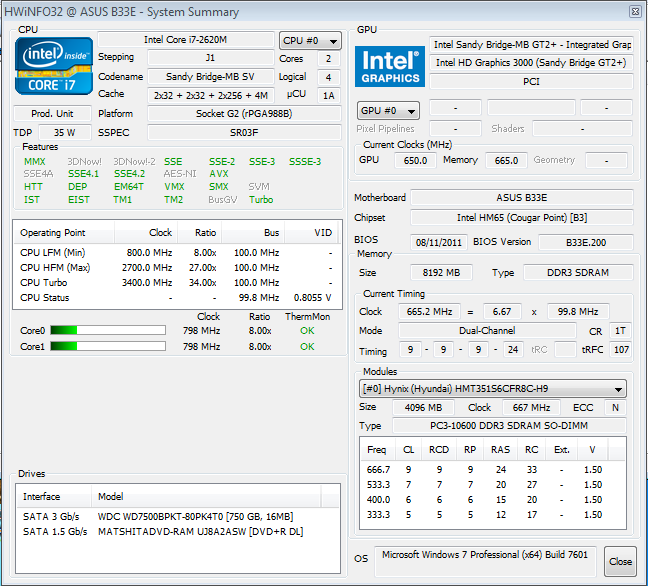This screenshot has height=586, width=648.
Task: Select the CPU Status row
Action: 177,298
